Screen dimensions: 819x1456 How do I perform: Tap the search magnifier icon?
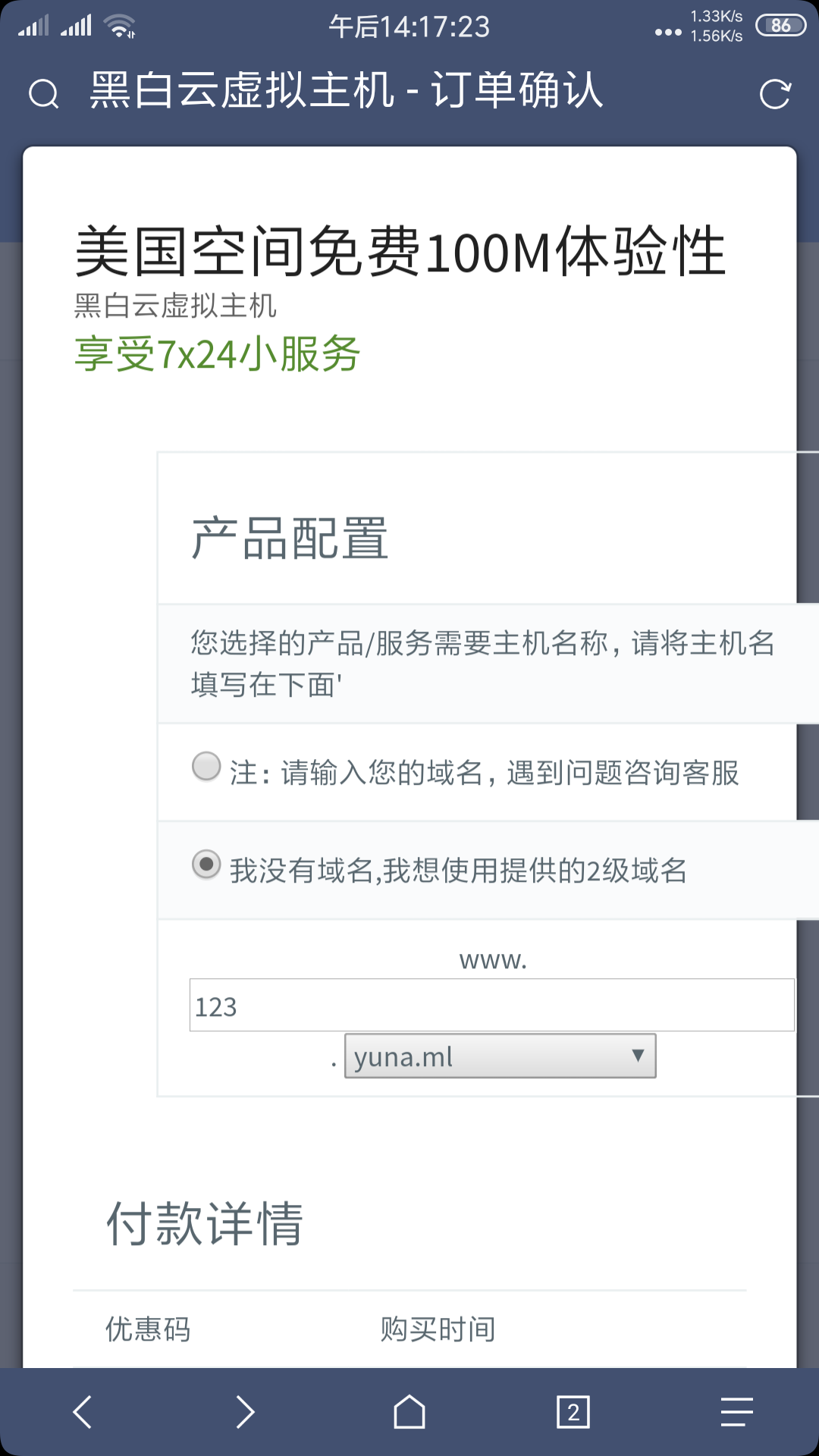coord(43,94)
